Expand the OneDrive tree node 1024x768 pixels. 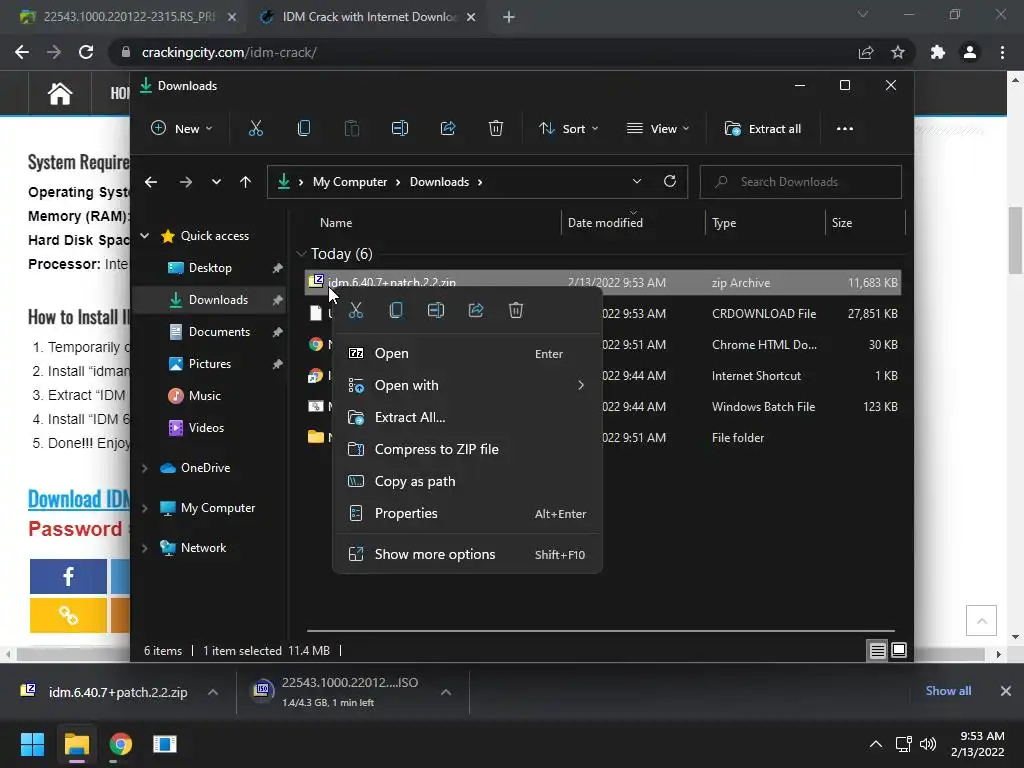(x=145, y=468)
